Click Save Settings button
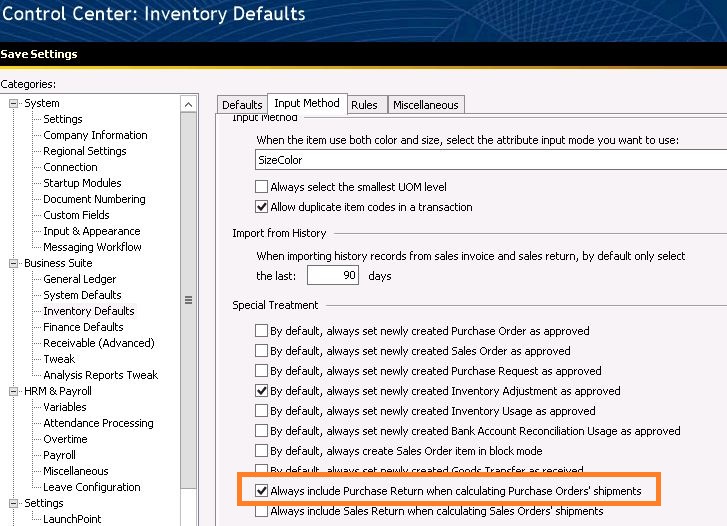 (39, 54)
